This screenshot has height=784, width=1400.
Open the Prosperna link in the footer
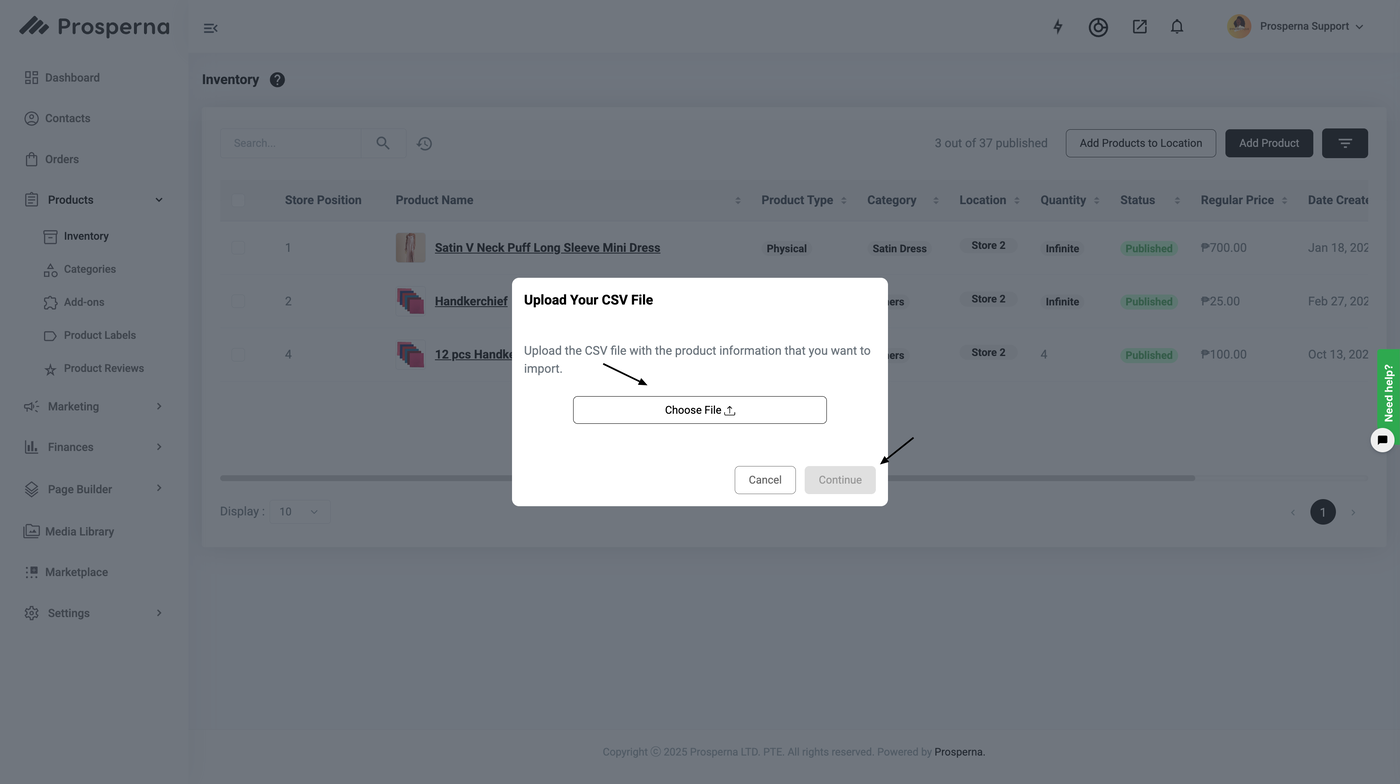point(960,752)
